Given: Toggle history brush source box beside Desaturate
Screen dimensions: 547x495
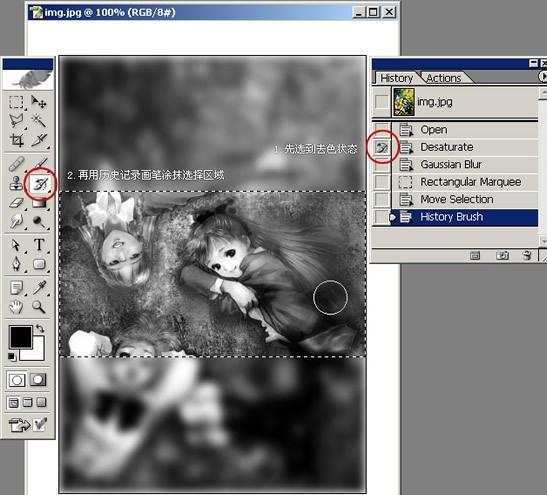Looking at the screenshot, I should [x=381, y=147].
